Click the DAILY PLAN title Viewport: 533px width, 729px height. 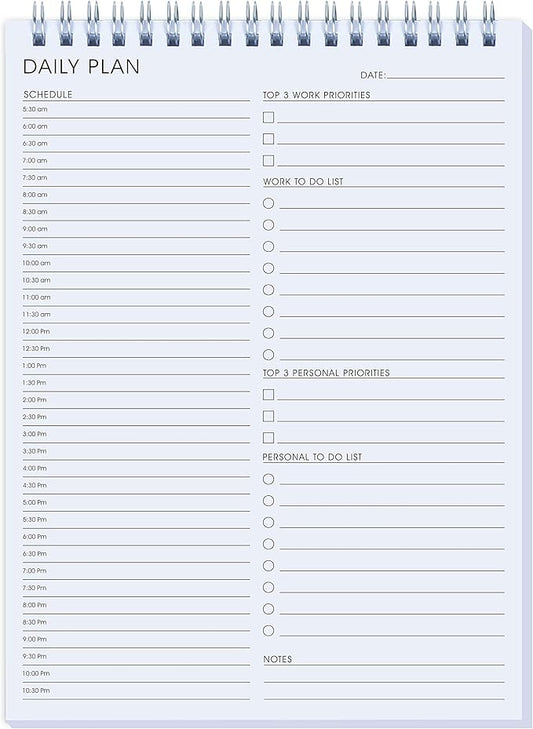pyautogui.click(x=81, y=66)
